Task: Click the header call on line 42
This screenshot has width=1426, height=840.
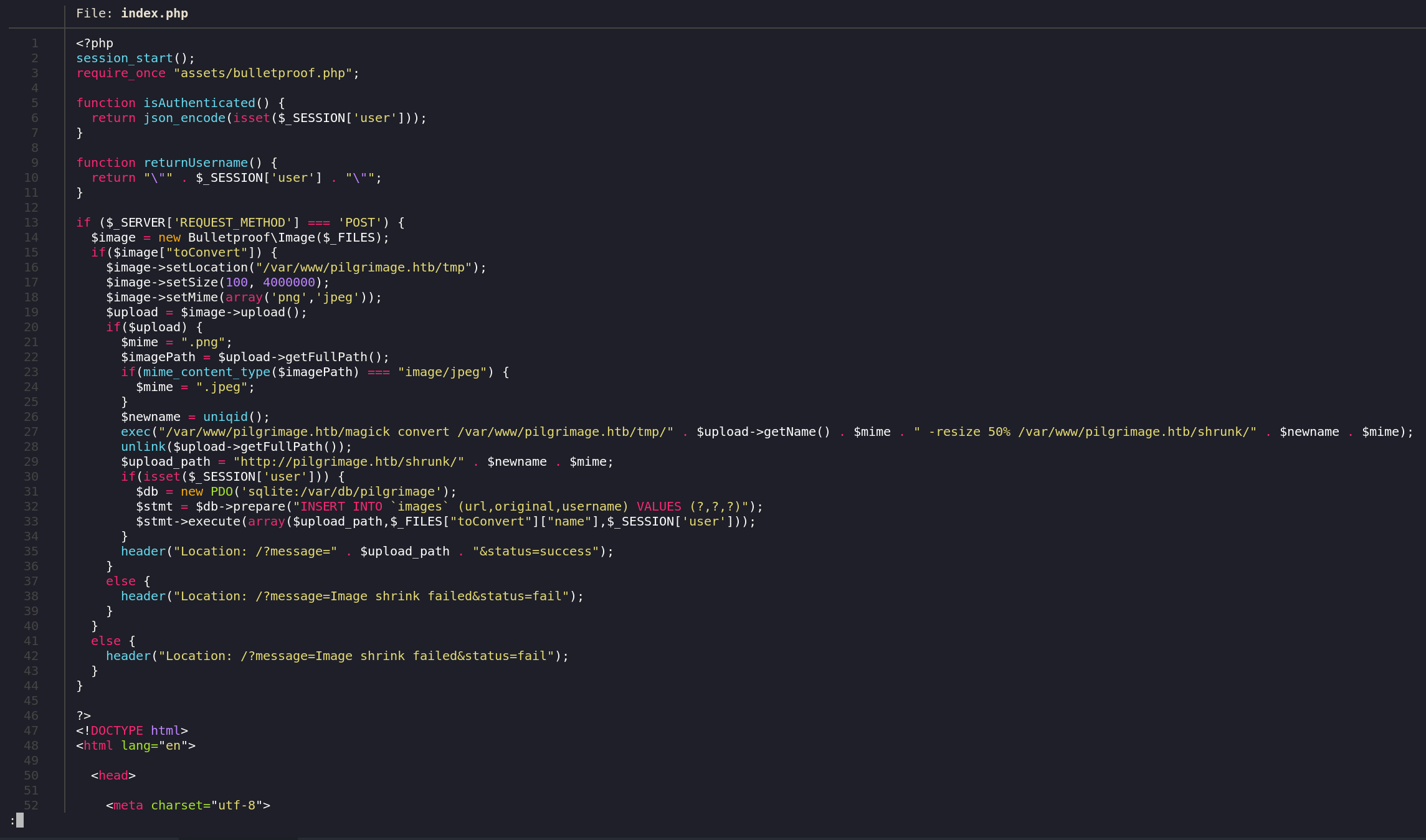Action: coord(128,656)
